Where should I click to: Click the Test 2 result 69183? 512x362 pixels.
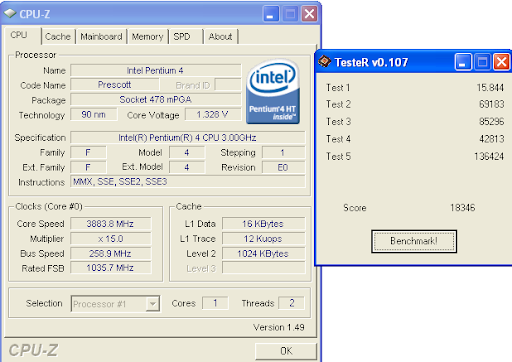[x=491, y=104]
